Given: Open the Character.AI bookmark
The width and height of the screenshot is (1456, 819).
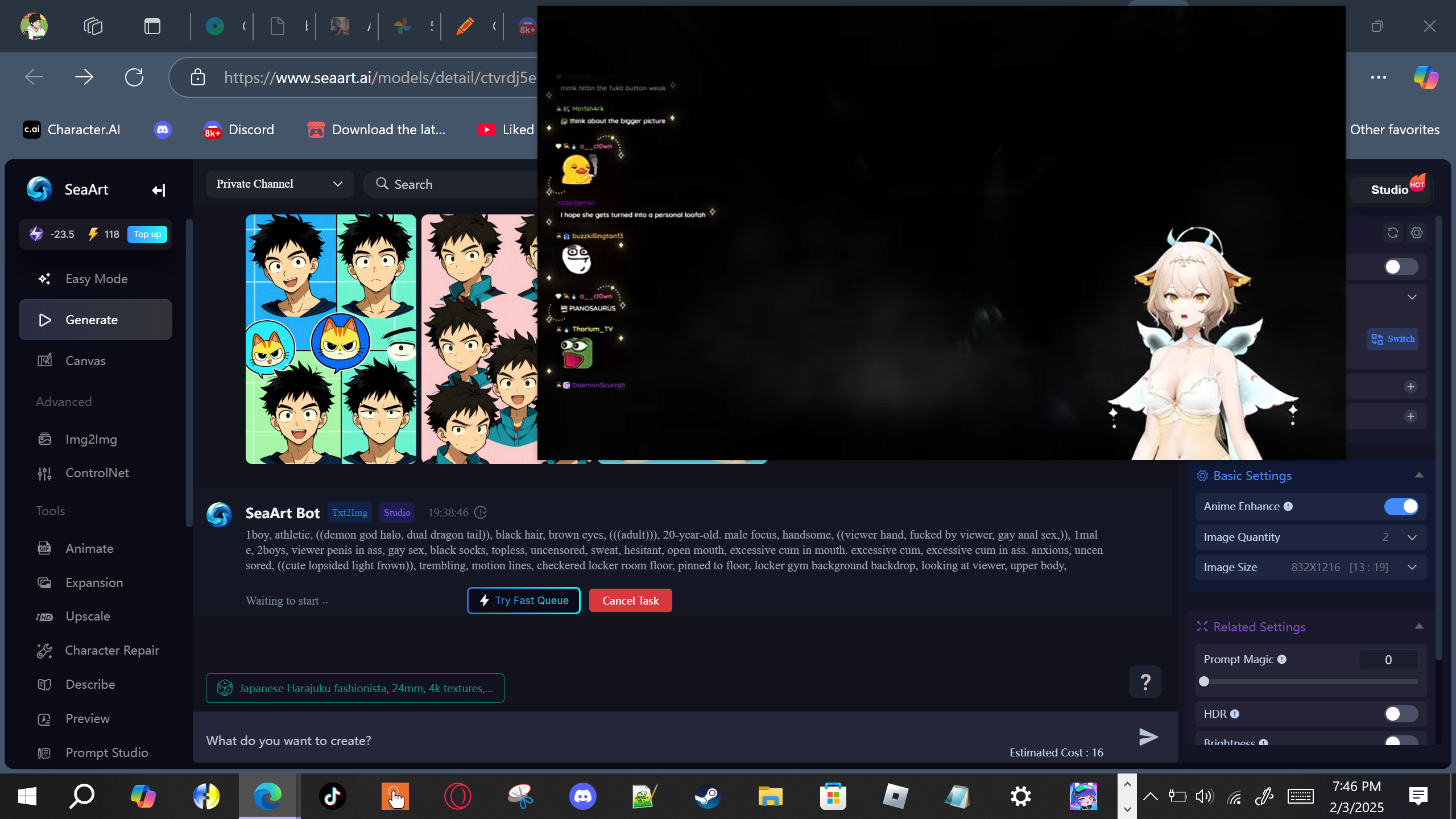Looking at the screenshot, I should coord(72,130).
